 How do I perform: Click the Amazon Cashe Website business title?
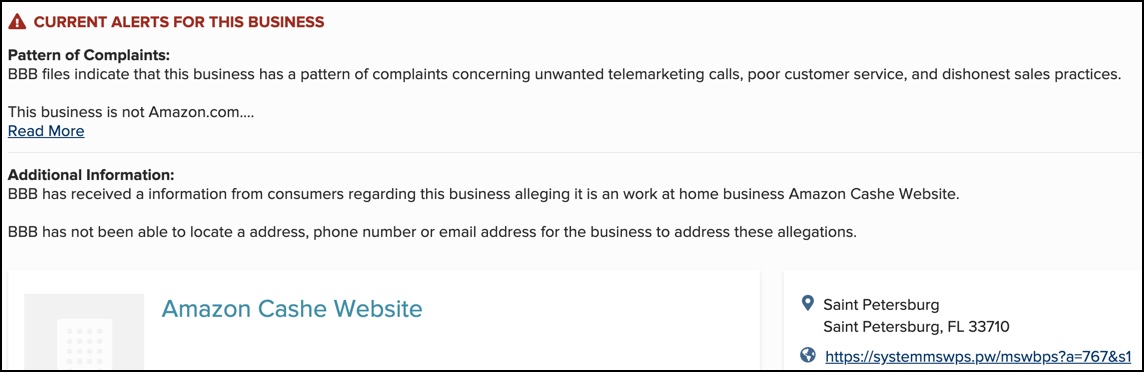pos(292,309)
